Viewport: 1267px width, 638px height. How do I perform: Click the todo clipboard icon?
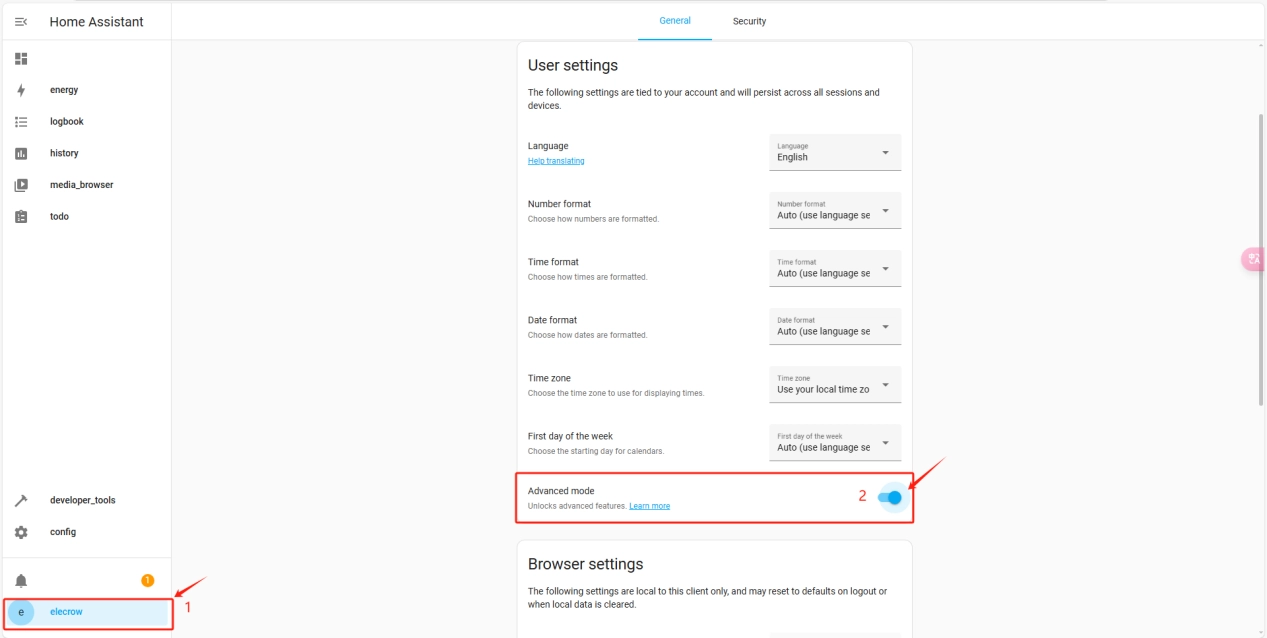pyautogui.click(x=21, y=217)
